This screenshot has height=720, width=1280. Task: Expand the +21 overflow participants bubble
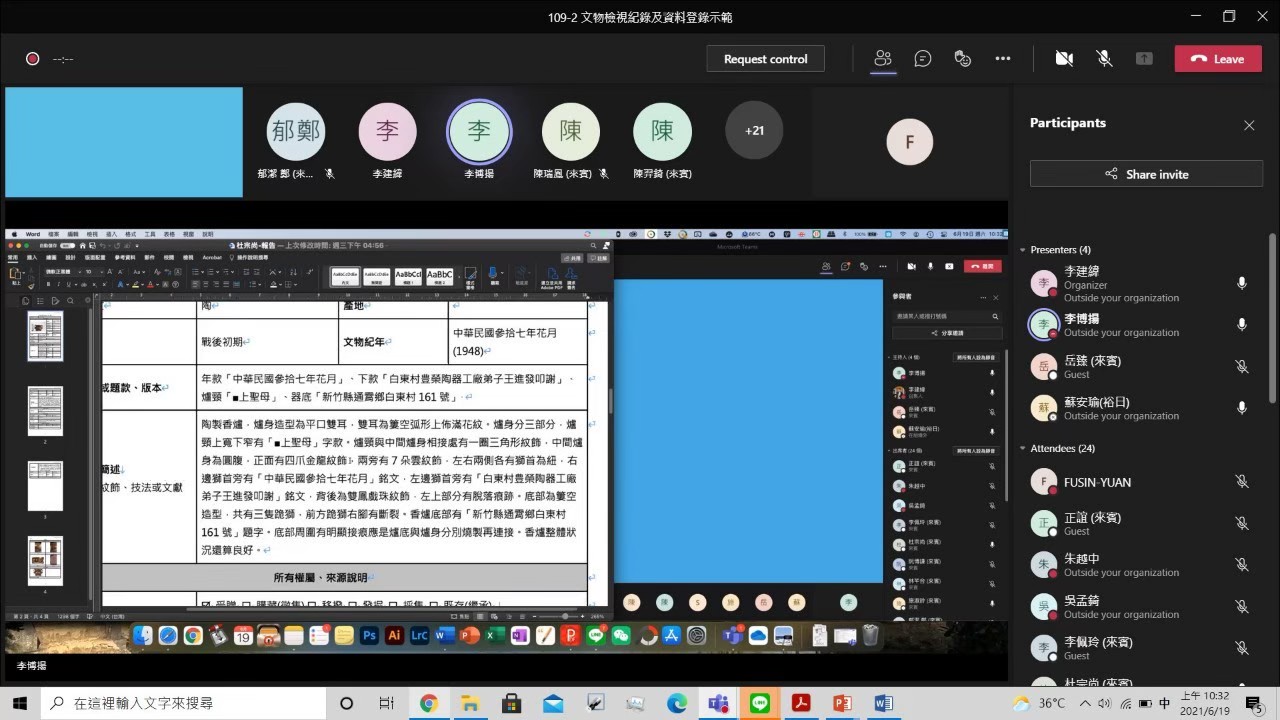pos(753,130)
